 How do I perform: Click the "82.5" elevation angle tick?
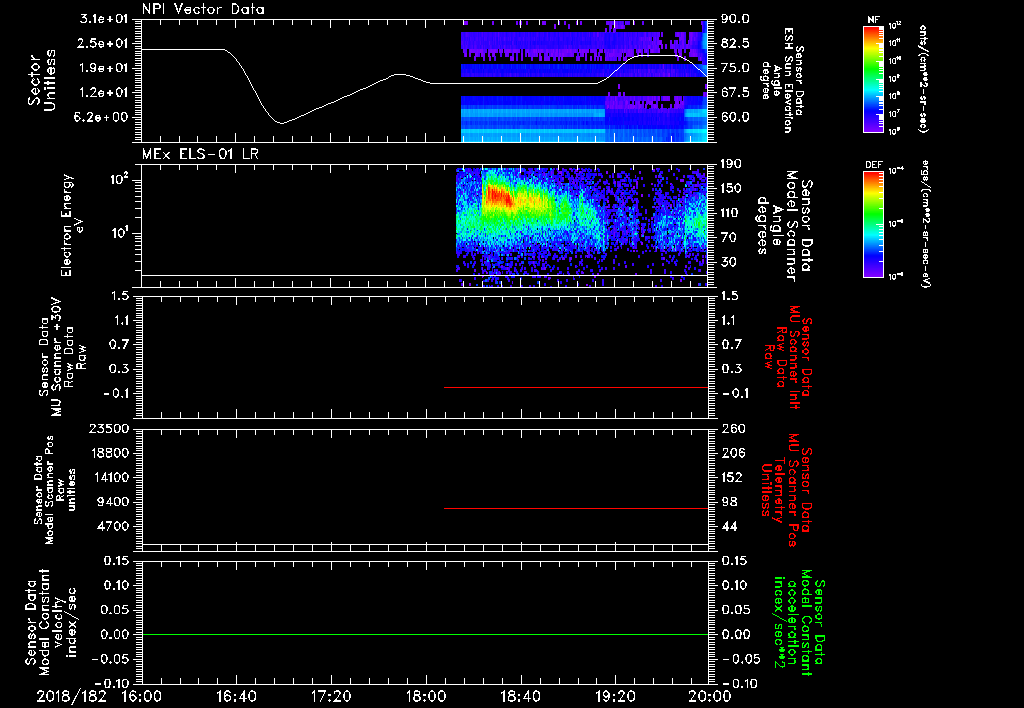pos(735,43)
